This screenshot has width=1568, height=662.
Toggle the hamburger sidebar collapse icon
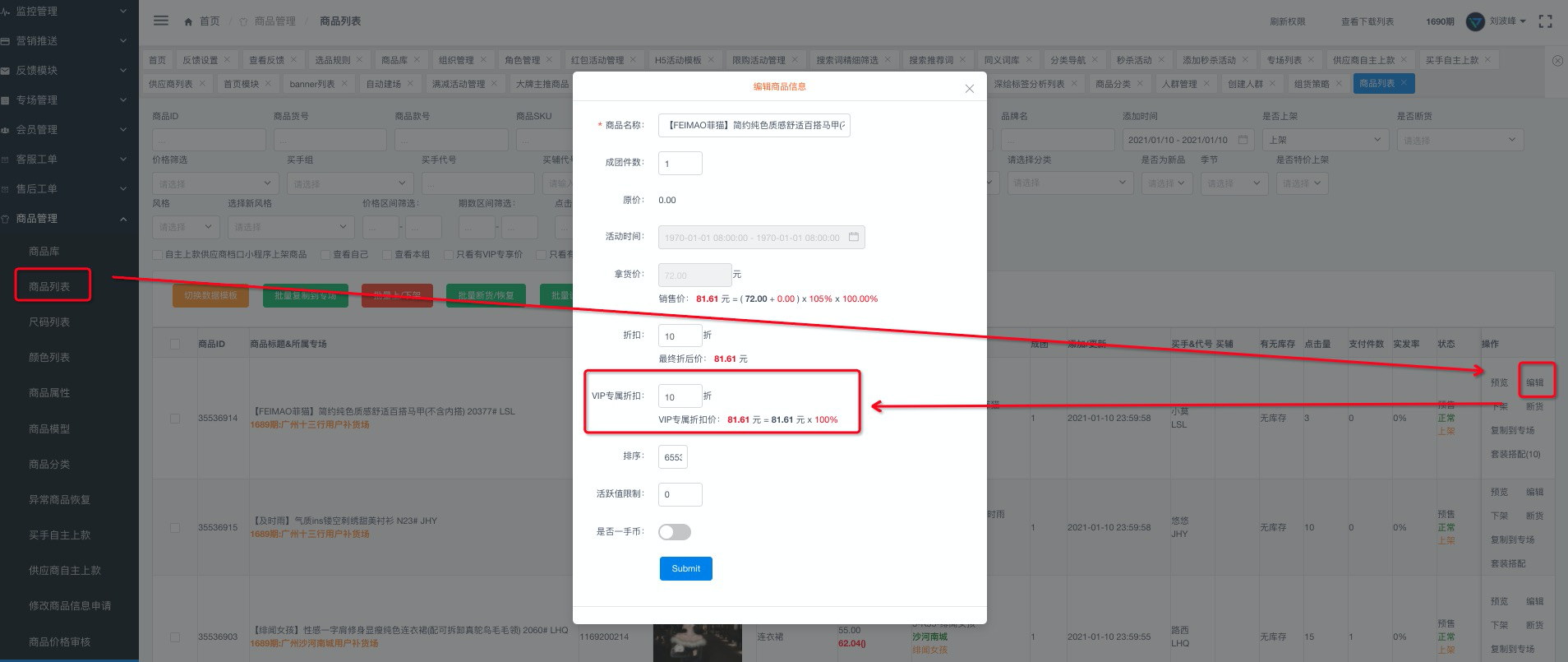click(x=161, y=21)
